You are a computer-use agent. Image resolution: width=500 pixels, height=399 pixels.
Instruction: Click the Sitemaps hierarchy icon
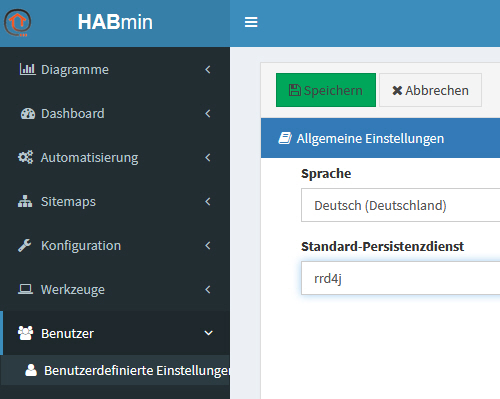point(25,201)
